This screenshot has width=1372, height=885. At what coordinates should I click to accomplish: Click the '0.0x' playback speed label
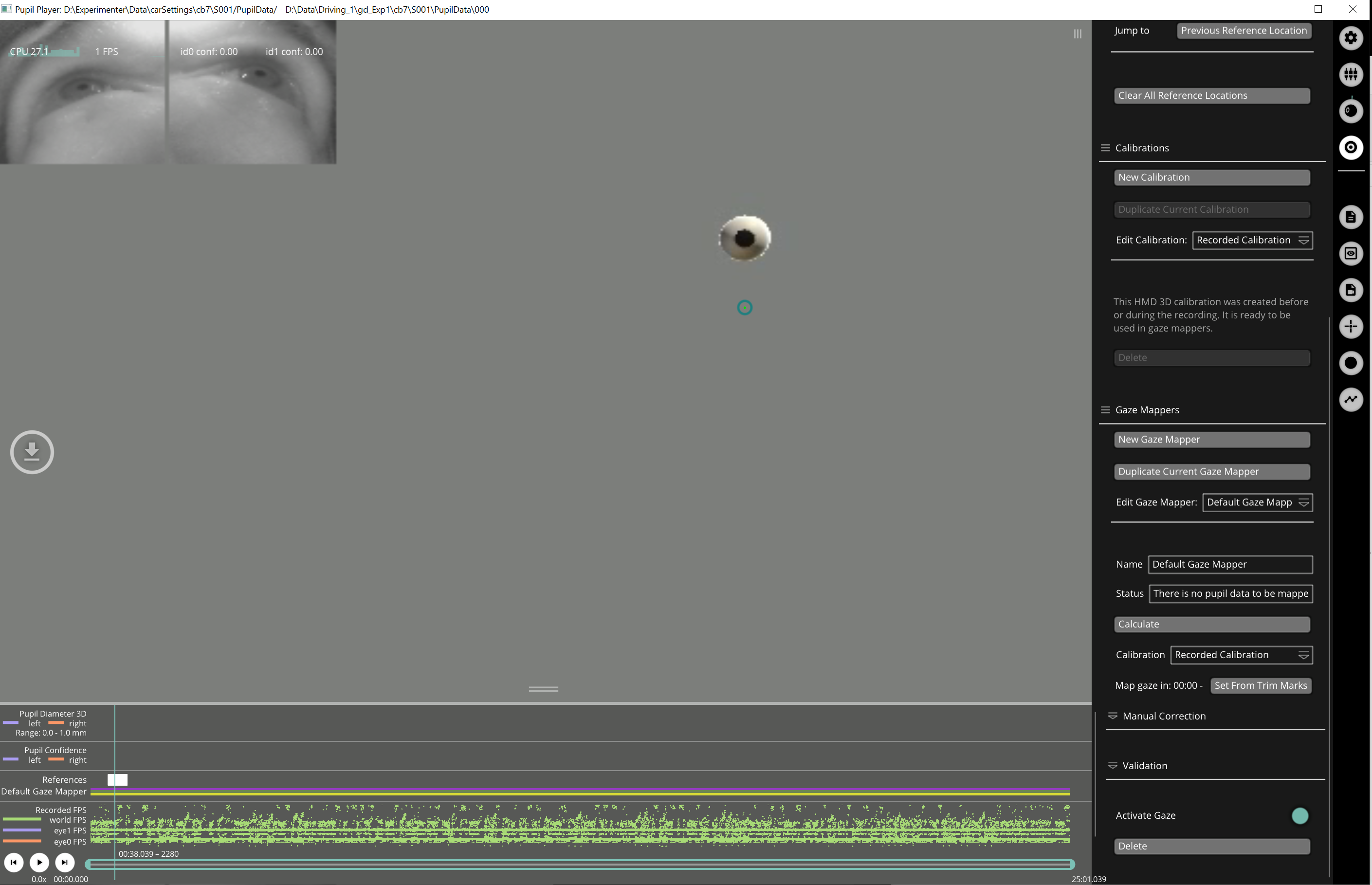click(x=38, y=879)
